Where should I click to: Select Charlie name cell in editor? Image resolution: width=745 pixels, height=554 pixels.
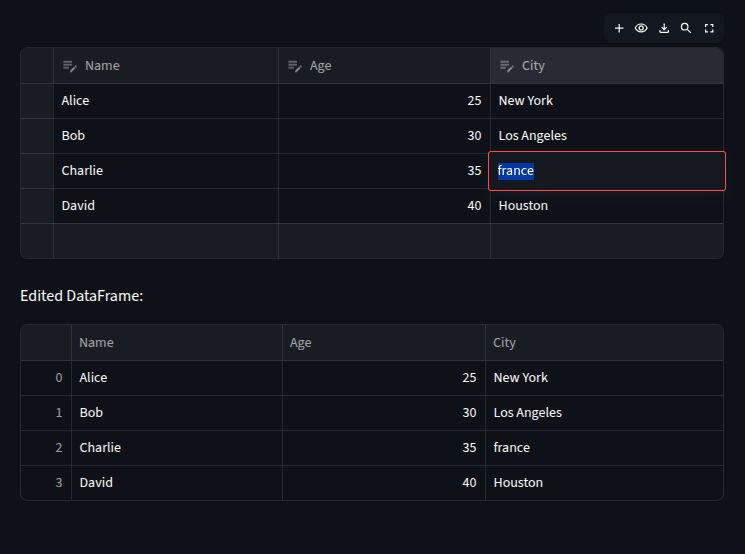(x=166, y=171)
